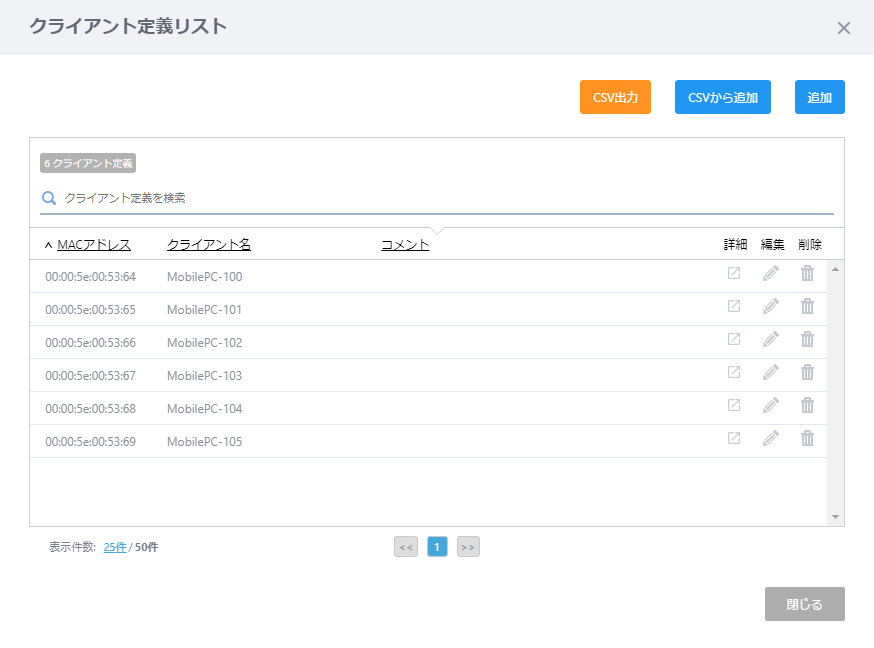The height and width of the screenshot is (648, 874).
Task: Click the search magnifier icon
Action: click(x=49, y=198)
